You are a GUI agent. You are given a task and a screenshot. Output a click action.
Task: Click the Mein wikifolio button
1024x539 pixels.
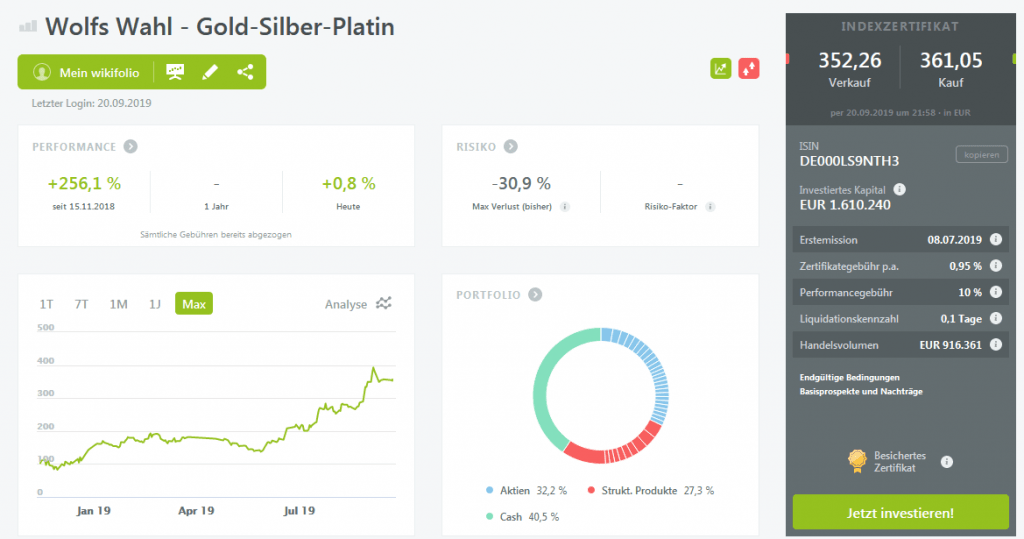(x=79, y=72)
